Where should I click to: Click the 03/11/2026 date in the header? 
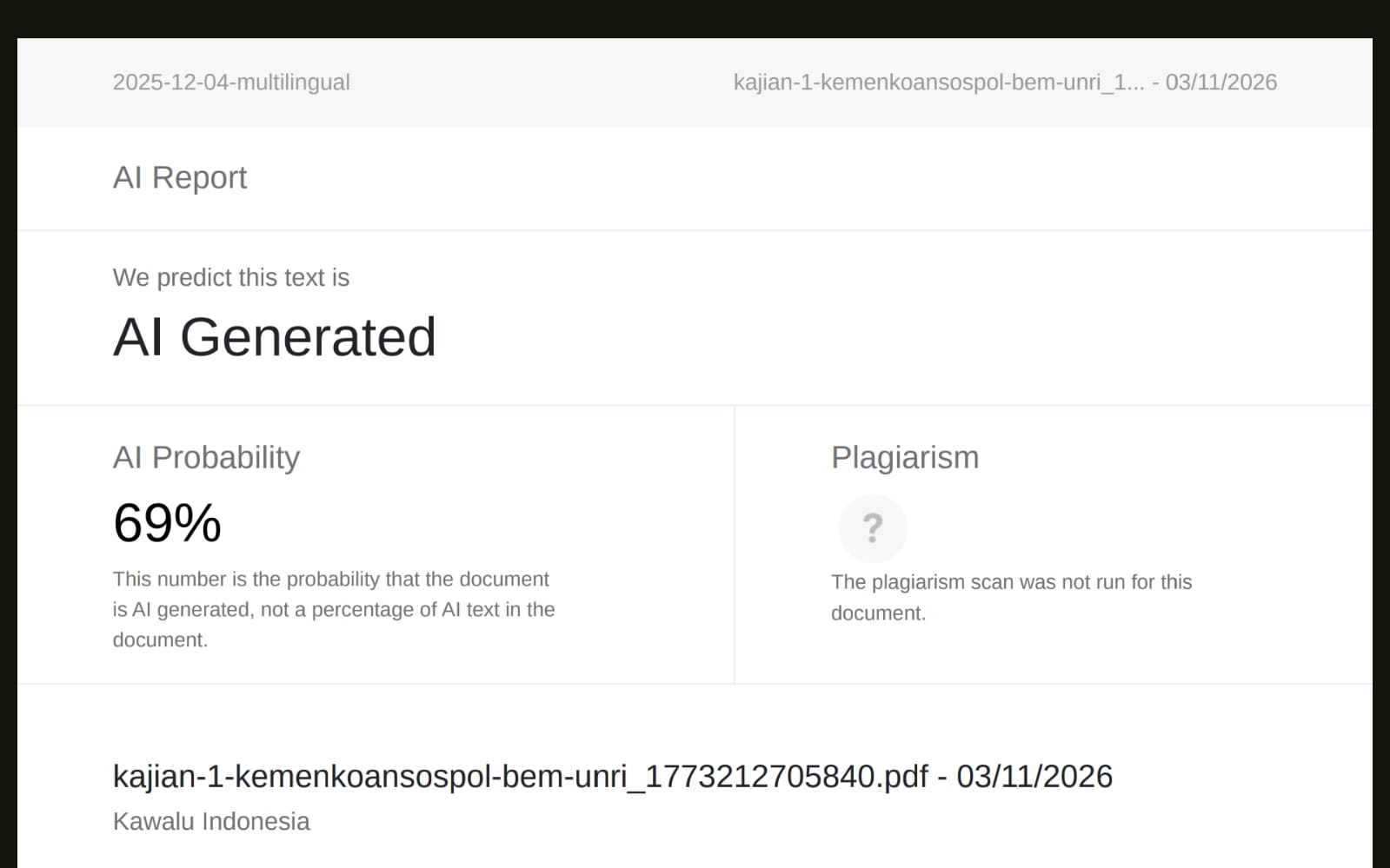tap(1220, 83)
